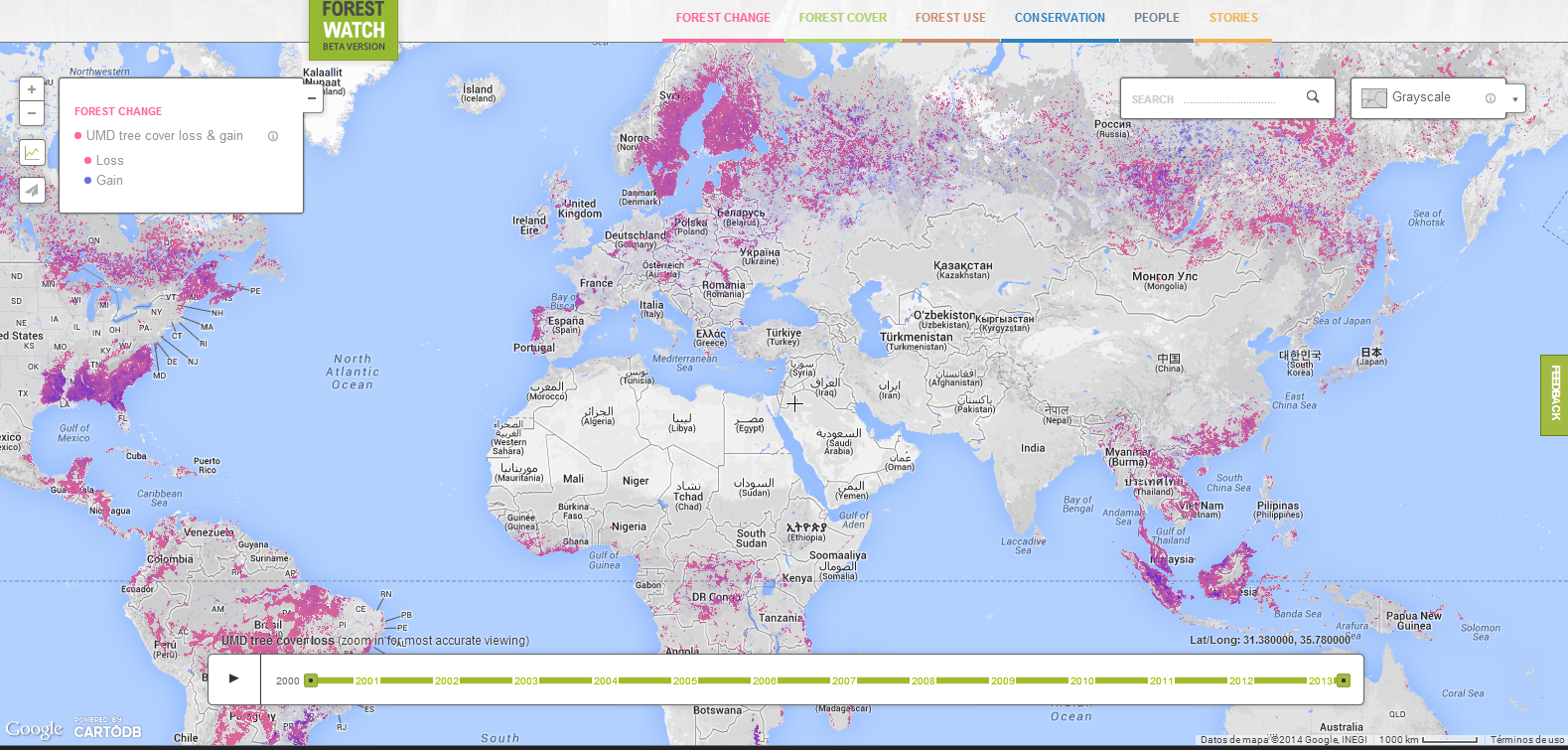Select the Forest Use tab
The height and width of the screenshot is (750, 1568).
tap(950, 18)
